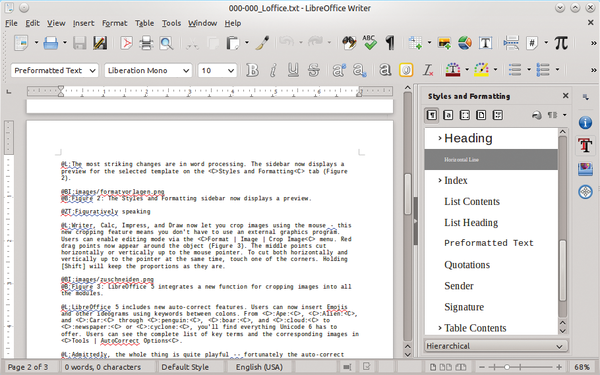
Task: Click English (USA) language in the status bar
Action: click(x=259, y=367)
